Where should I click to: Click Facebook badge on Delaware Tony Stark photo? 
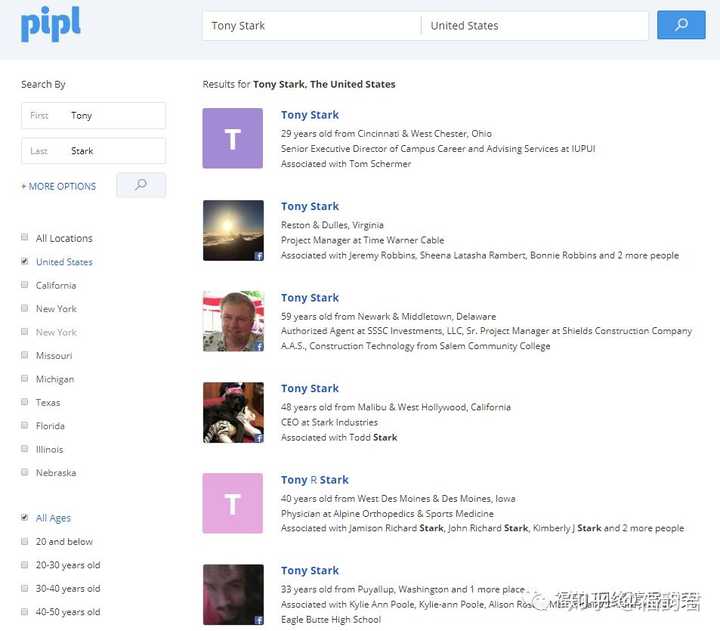(x=259, y=347)
